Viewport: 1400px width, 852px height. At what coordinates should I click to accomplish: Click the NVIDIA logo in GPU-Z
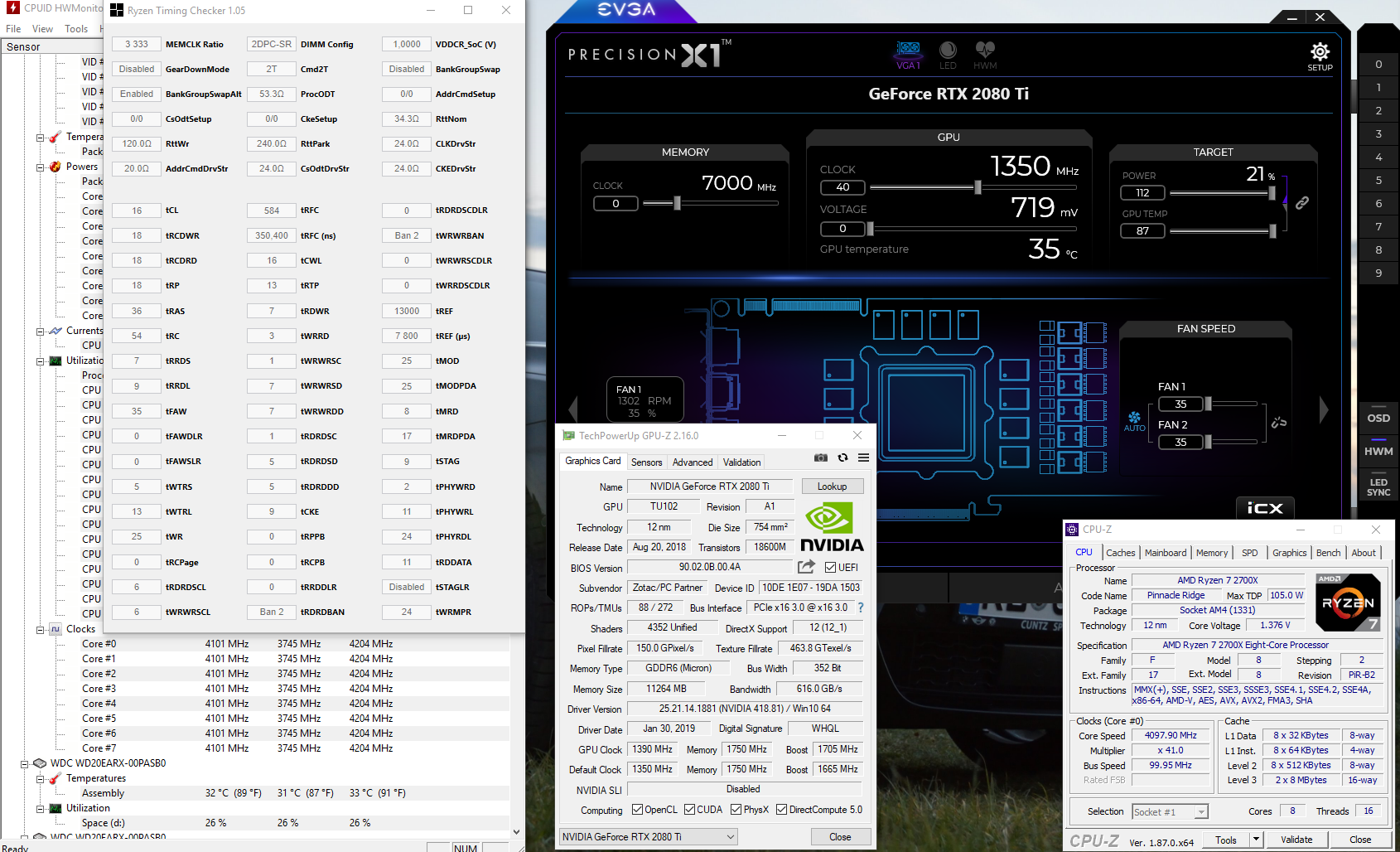click(x=831, y=527)
